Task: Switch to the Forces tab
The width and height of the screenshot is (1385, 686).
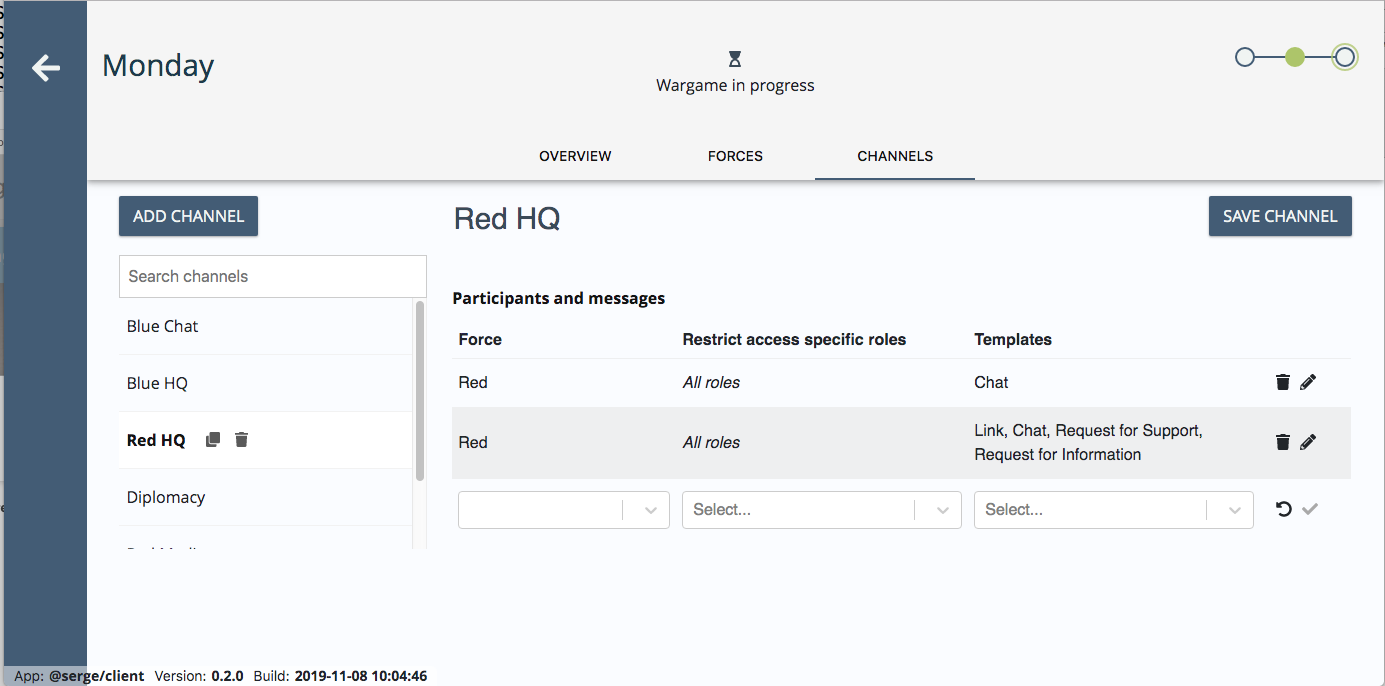Action: click(735, 156)
